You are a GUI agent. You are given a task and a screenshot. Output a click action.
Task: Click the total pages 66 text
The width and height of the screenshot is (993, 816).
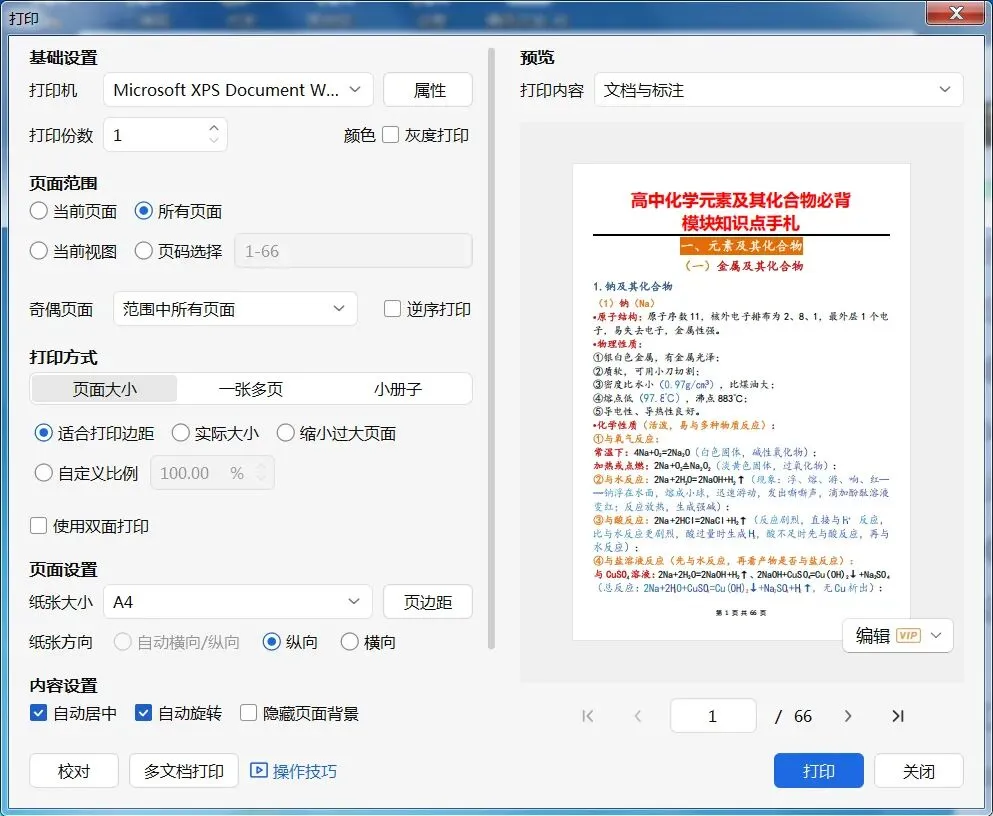point(802,716)
